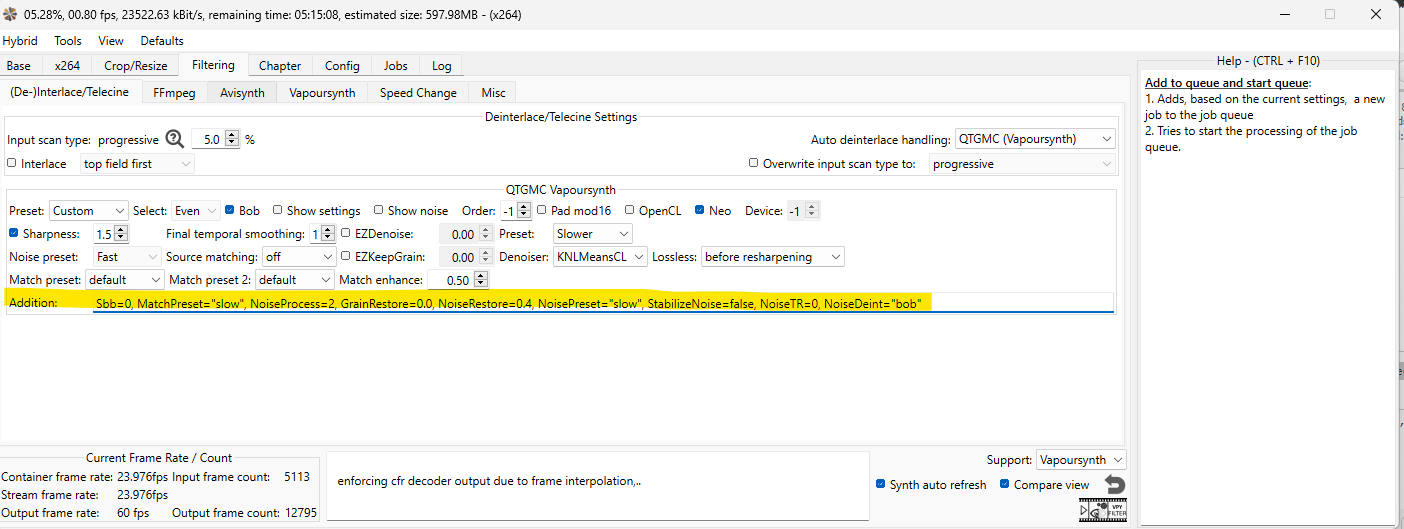Viewport: 1404px width, 529px height.
Task: Switch to the Vapoursynth filtering sub-tab
Action: tap(323, 93)
